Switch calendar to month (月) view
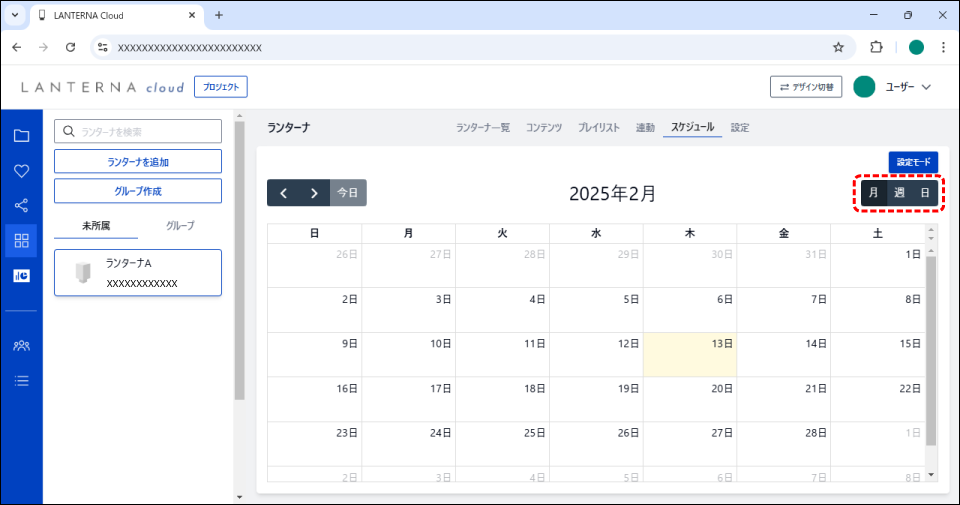Viewport: 960px width, 505px height. pyautogui.click(x=873, y=193)
